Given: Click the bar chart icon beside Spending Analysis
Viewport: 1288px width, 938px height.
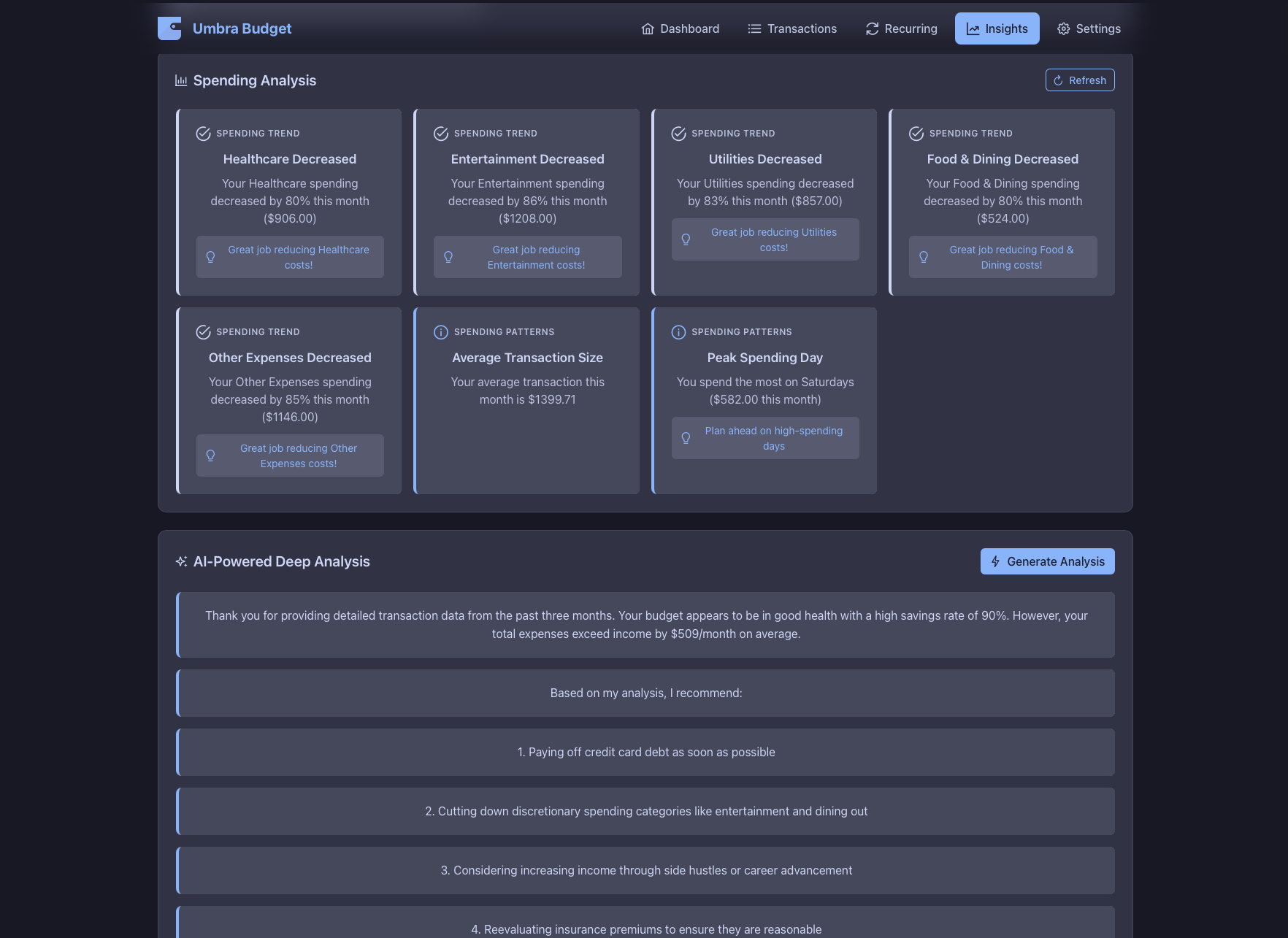Looking at the screenshot, I should (x=180, y=80).
